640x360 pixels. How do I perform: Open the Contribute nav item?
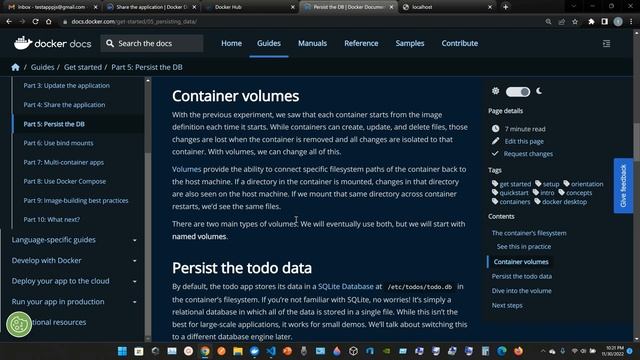[460, 43]
